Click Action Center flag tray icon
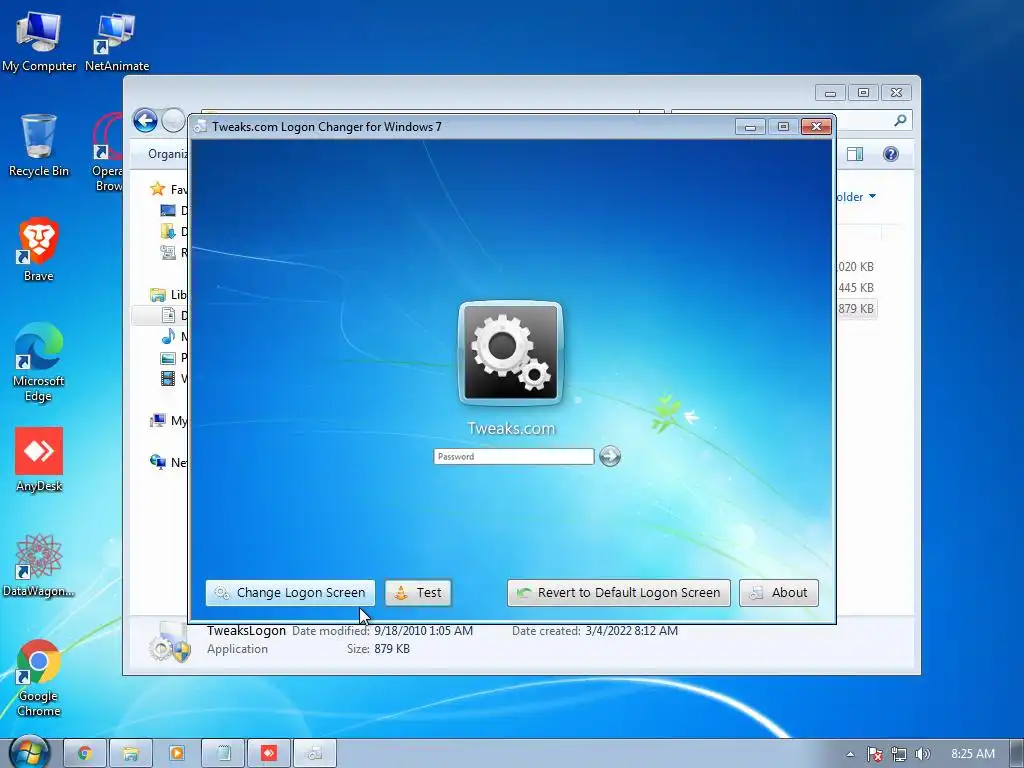Screen dimensions: 1024x768 874,754
